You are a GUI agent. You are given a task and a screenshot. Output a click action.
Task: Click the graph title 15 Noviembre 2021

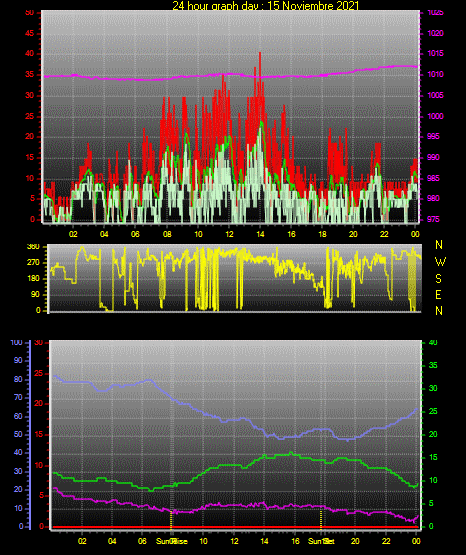[x=313, y=6]
